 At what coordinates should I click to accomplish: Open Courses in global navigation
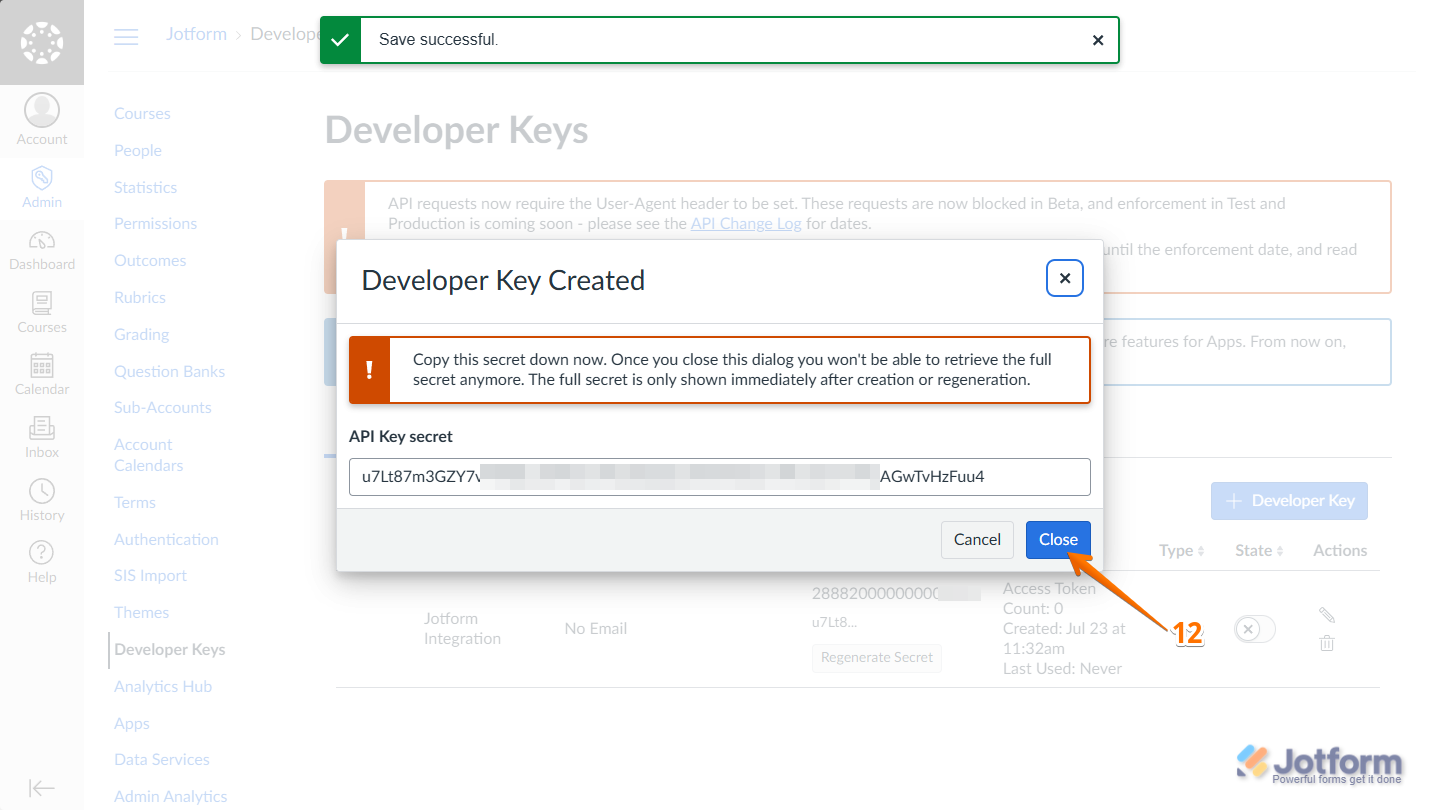[x=42, y=313]
